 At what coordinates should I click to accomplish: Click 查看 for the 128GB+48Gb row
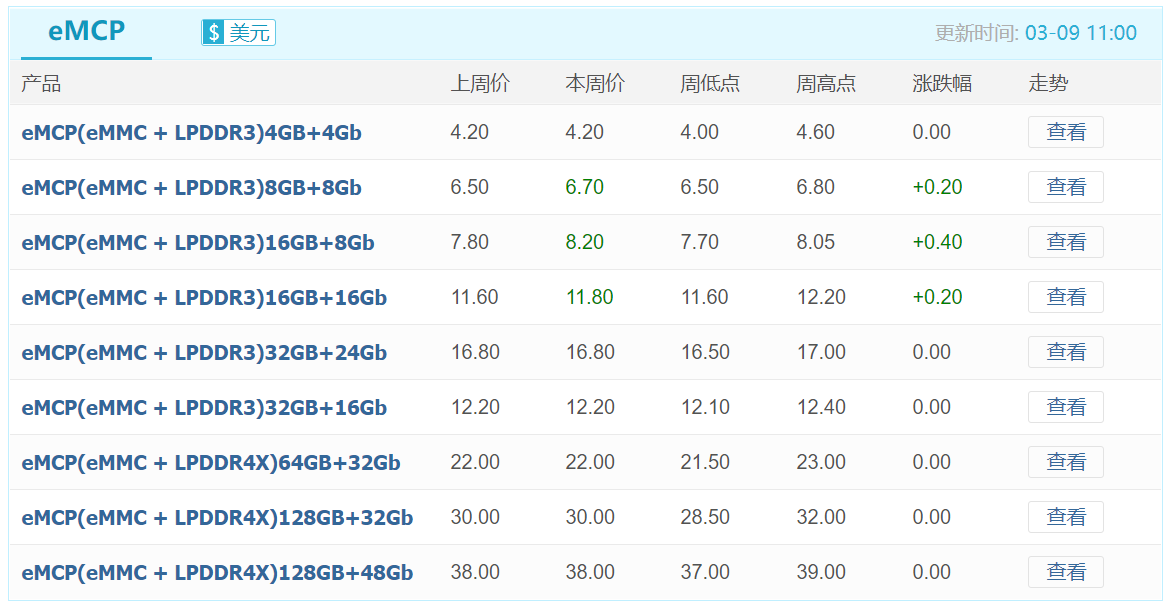1066,572
